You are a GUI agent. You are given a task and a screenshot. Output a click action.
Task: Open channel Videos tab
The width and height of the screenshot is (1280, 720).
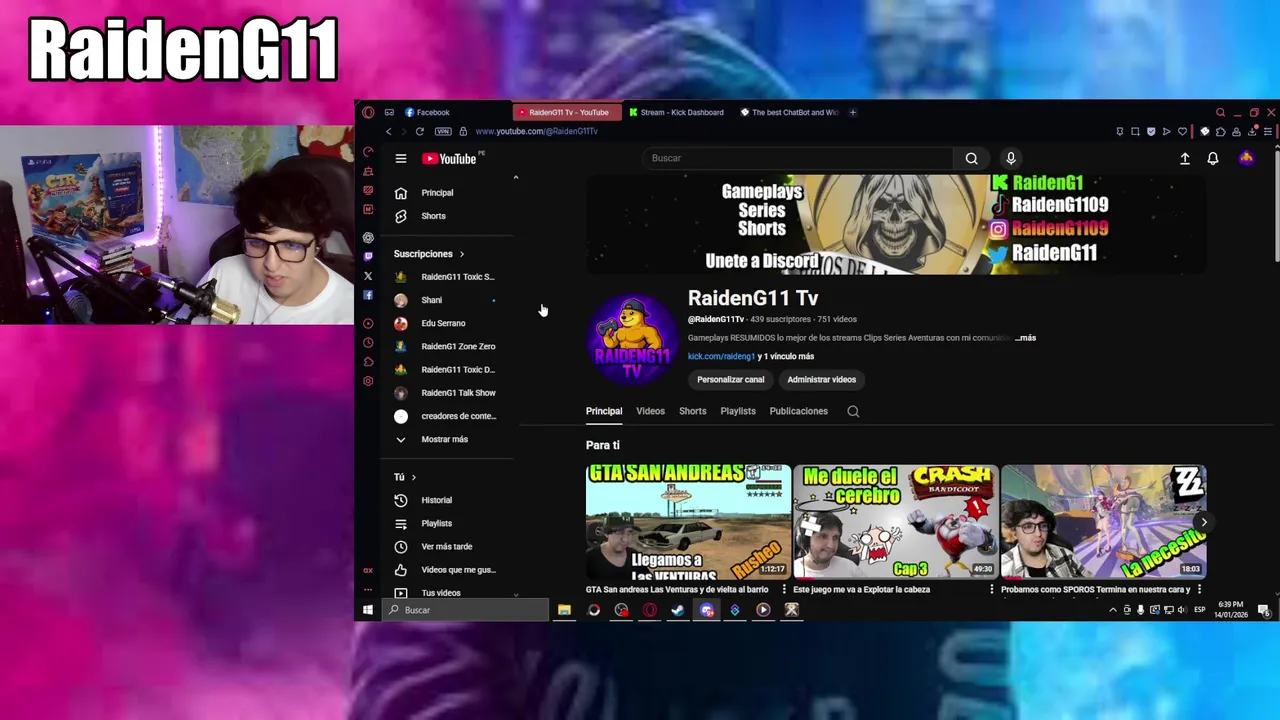pos(650,411)
